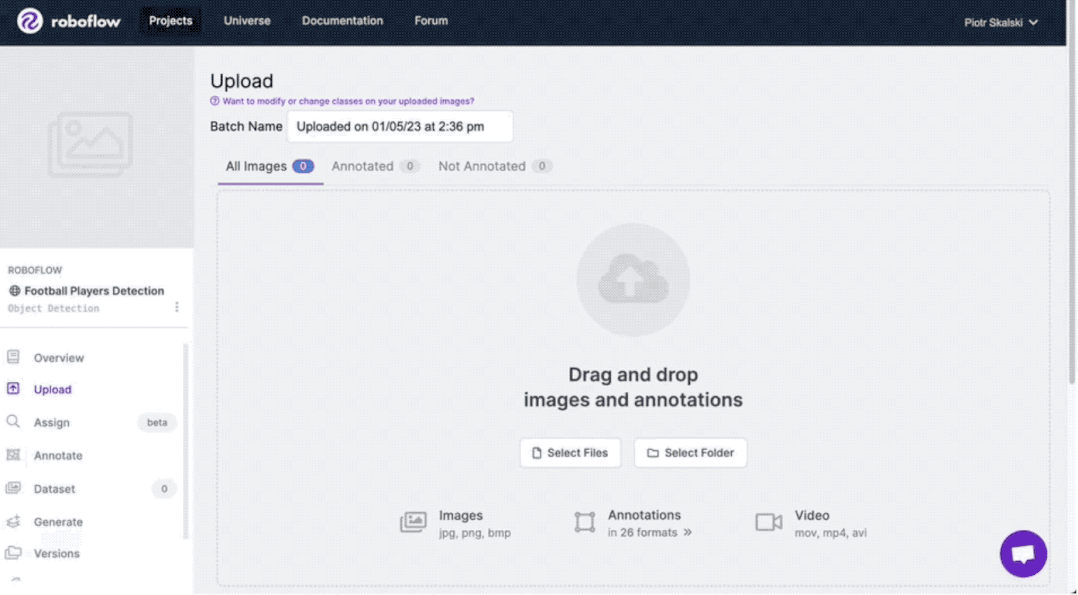
Task: Click the Annotate sidebar icon
Action: (x=13, y=455)
